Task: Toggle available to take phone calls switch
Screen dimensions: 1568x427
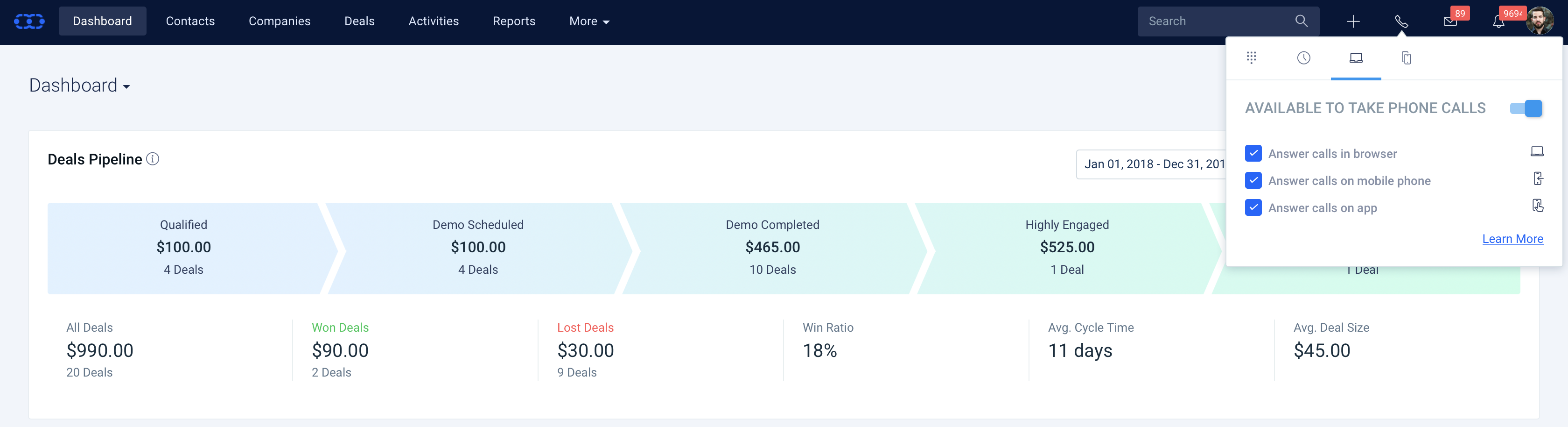Action: tap(1526, 108)
